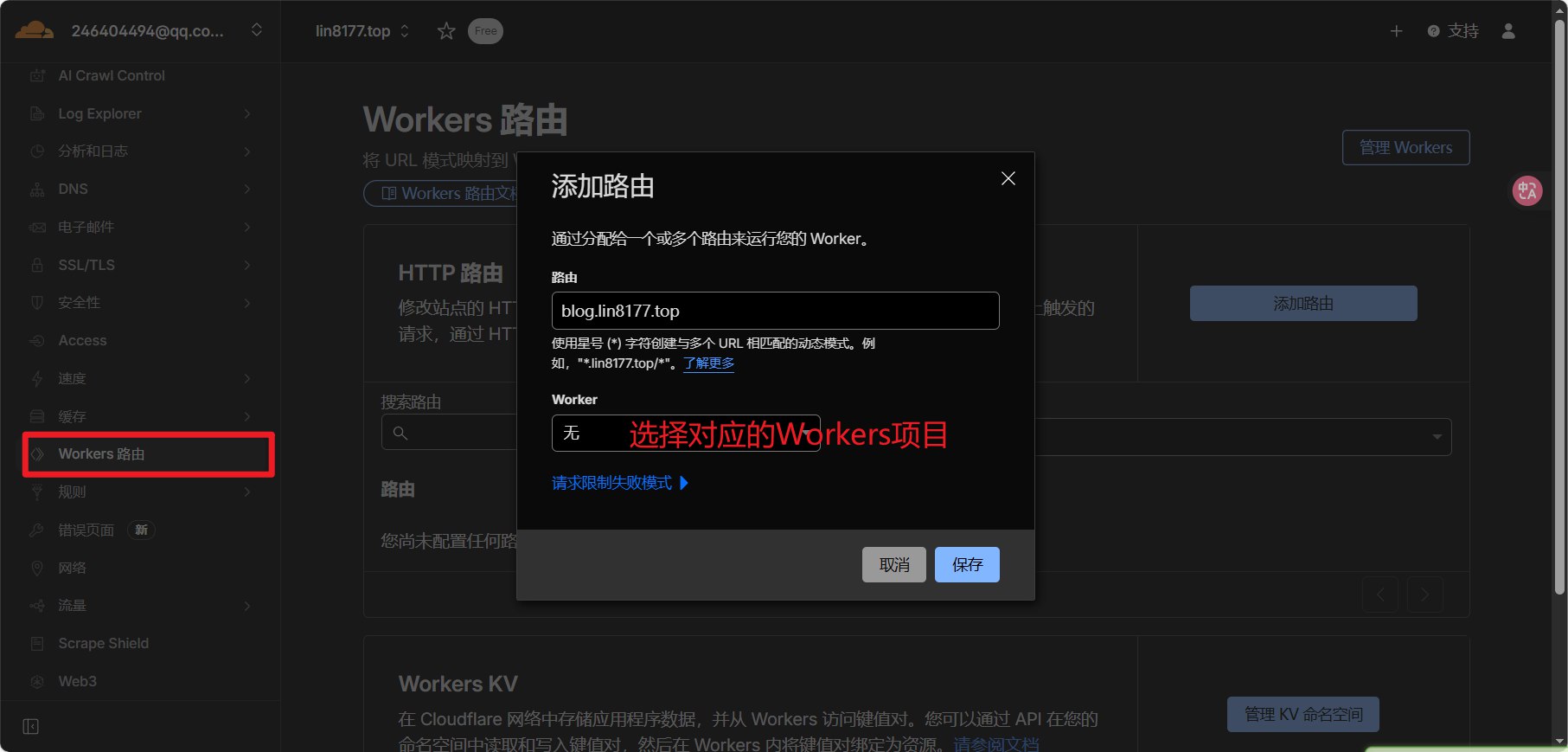
Task: Follow the 了解更多 link
Action: point(709,363)
